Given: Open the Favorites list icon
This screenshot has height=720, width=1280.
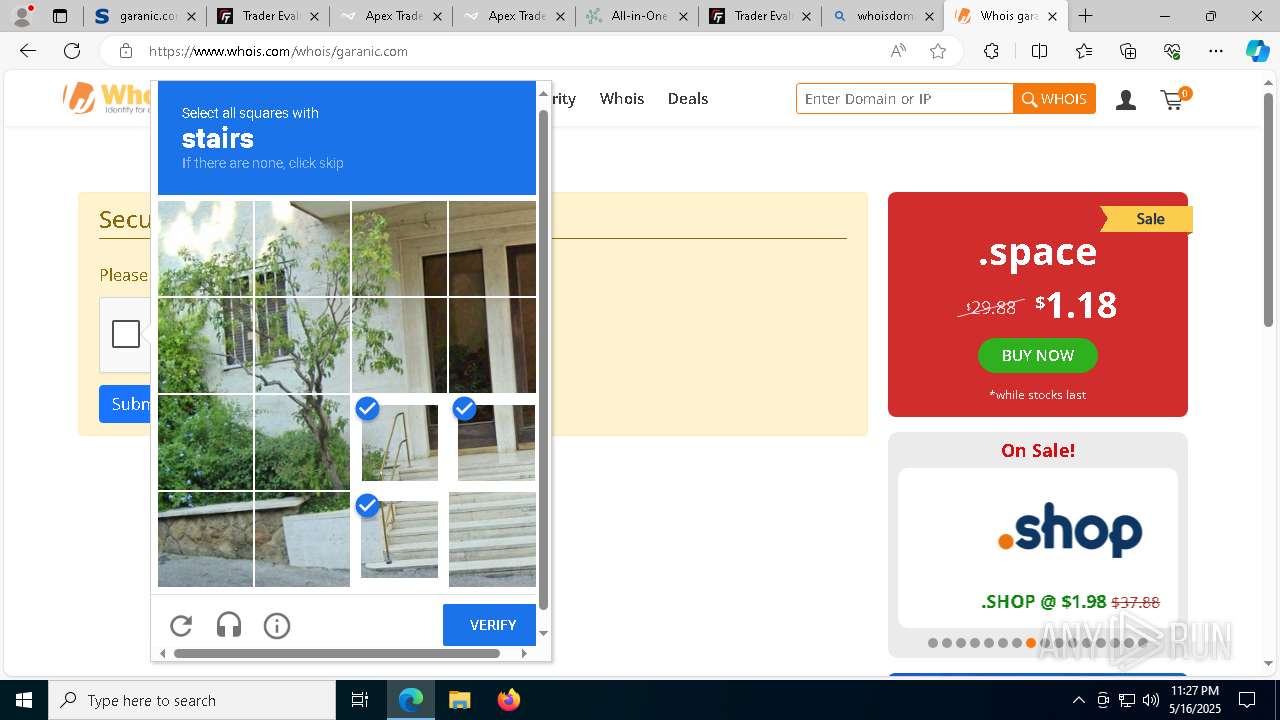Looking at the screenshot, I should (x=1084, y=51).
